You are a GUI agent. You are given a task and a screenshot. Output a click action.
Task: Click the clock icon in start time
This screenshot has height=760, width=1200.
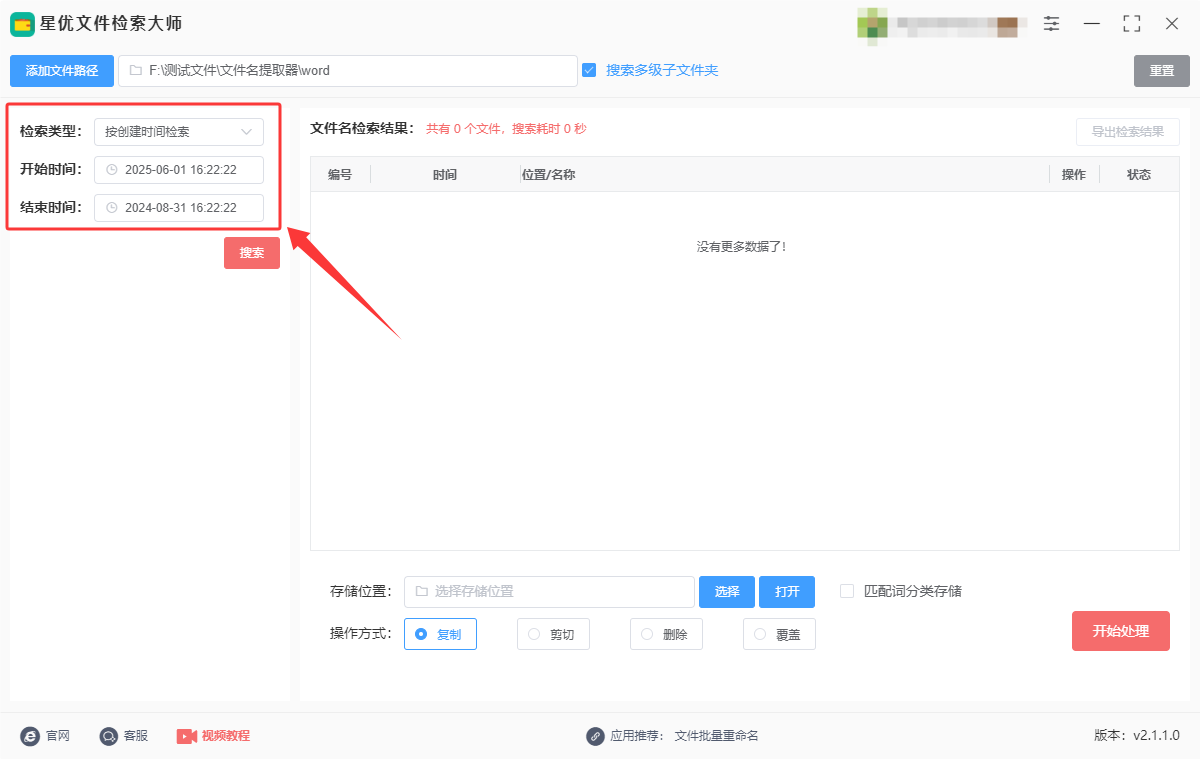[x=111, y=170]
